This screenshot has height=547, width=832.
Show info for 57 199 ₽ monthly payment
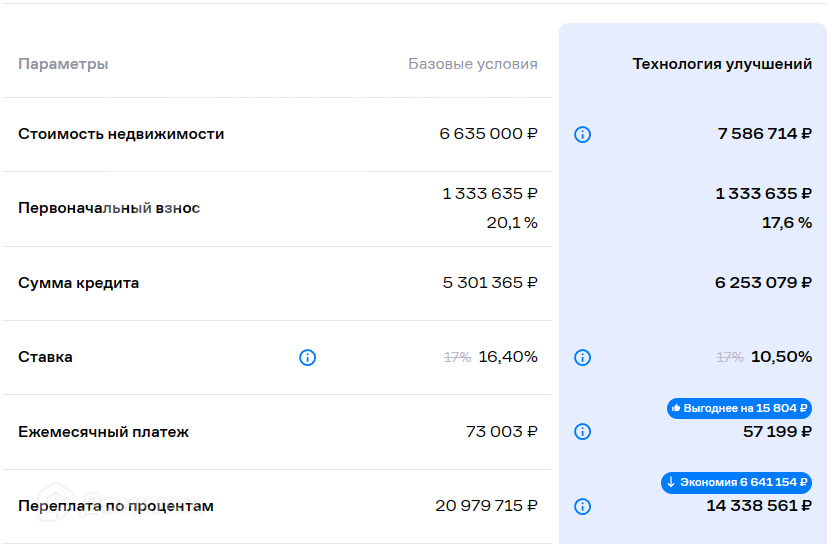pyautogui.click(x=583, y=432)
